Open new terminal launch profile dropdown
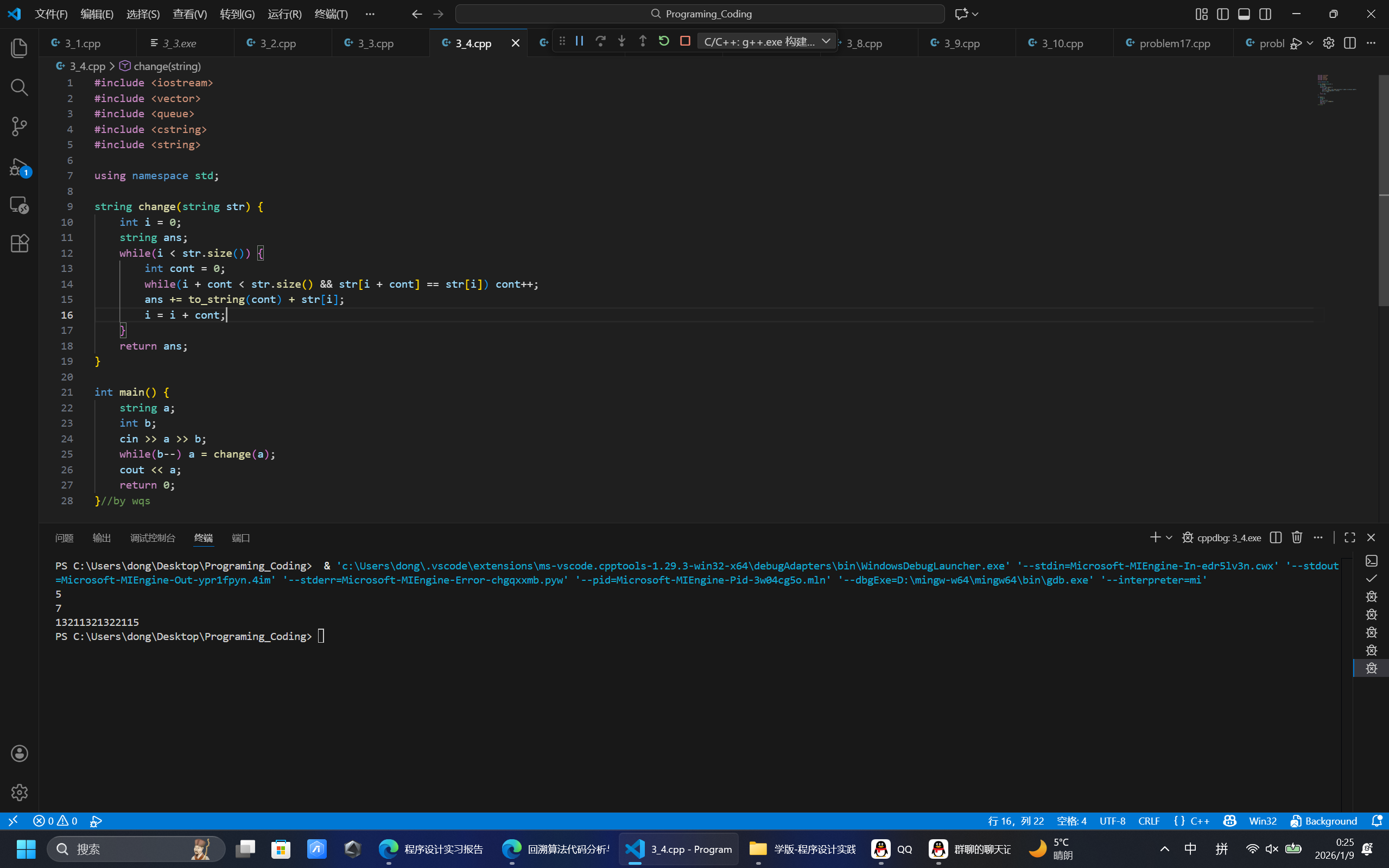 1169,537
